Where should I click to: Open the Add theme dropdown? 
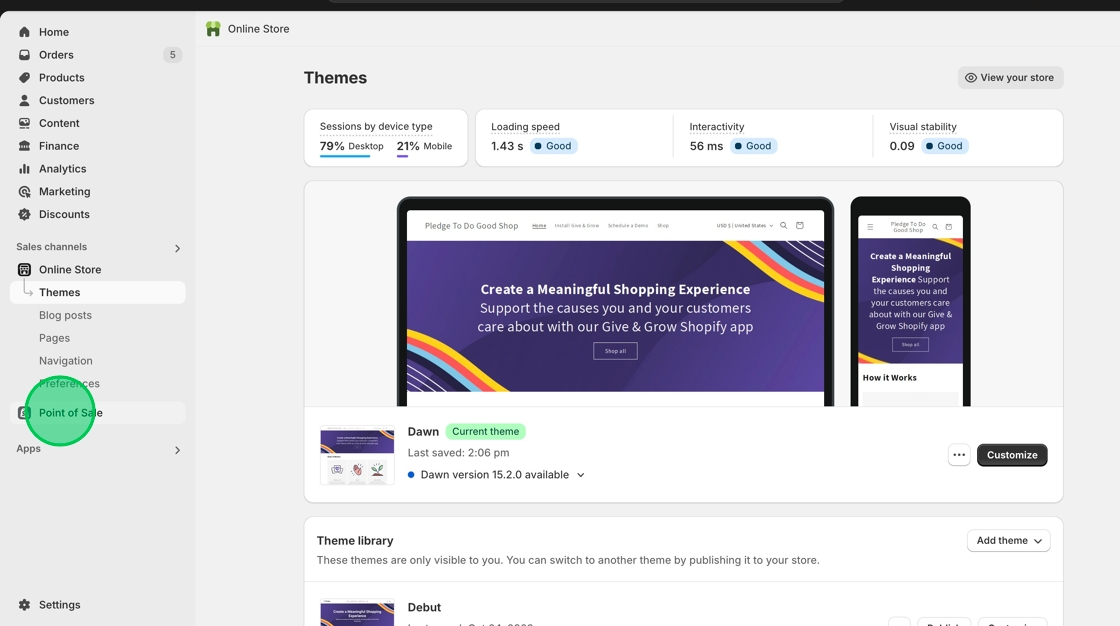[x=1009, y=541]
